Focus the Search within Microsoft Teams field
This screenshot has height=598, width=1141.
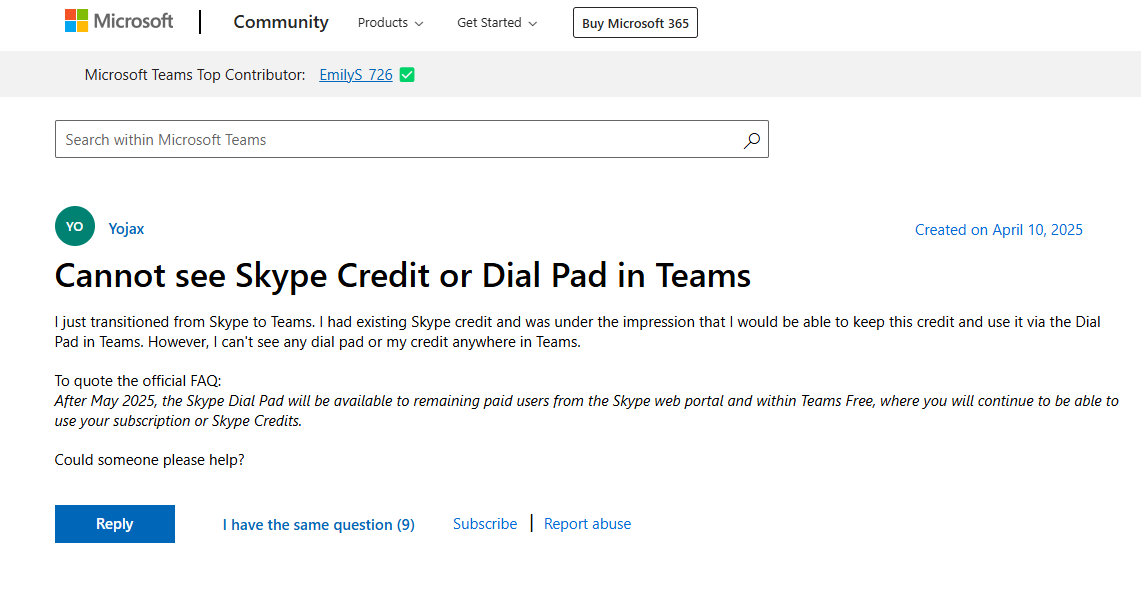(x=412, y=139)
